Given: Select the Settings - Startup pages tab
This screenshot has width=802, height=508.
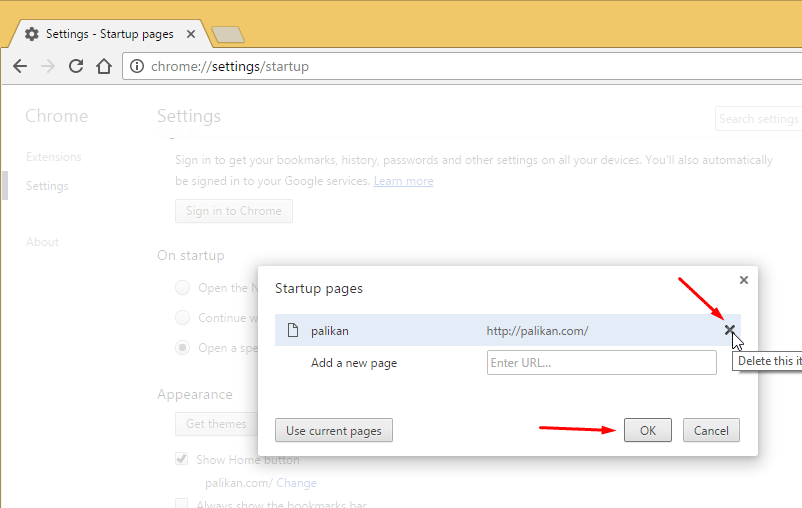Looking at the screenshot, I should click(109, 34).
